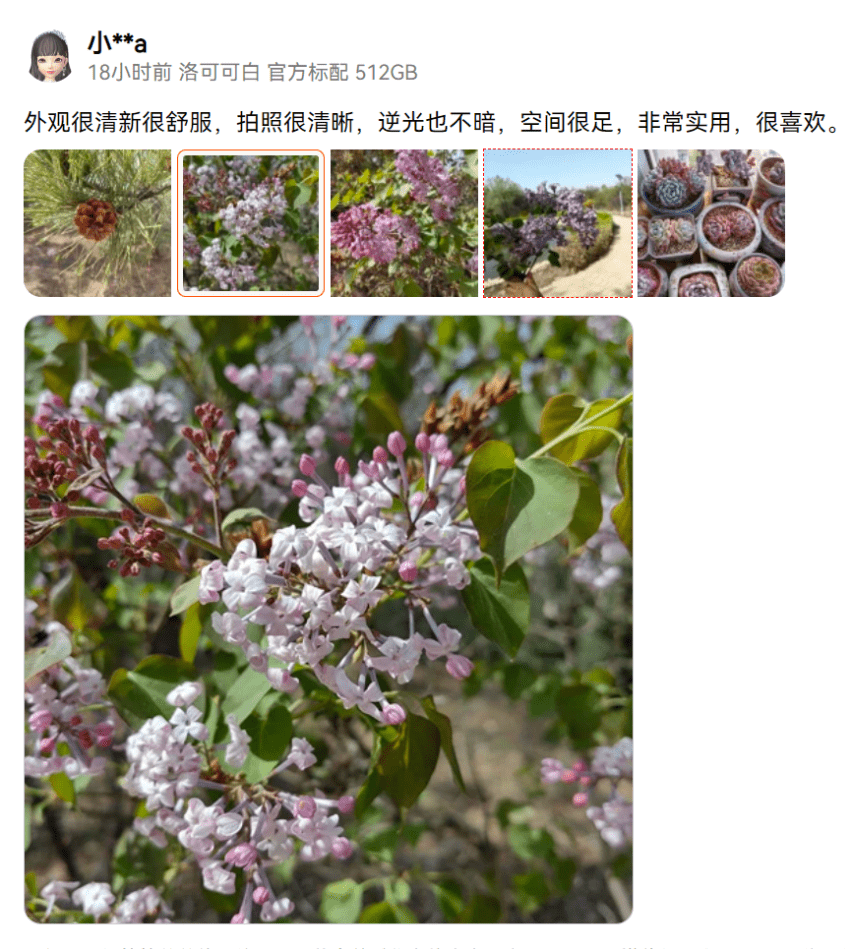The image size is (851, 949).
Task: Open the pine cone photo thumbnail
Action: [97, 223]
